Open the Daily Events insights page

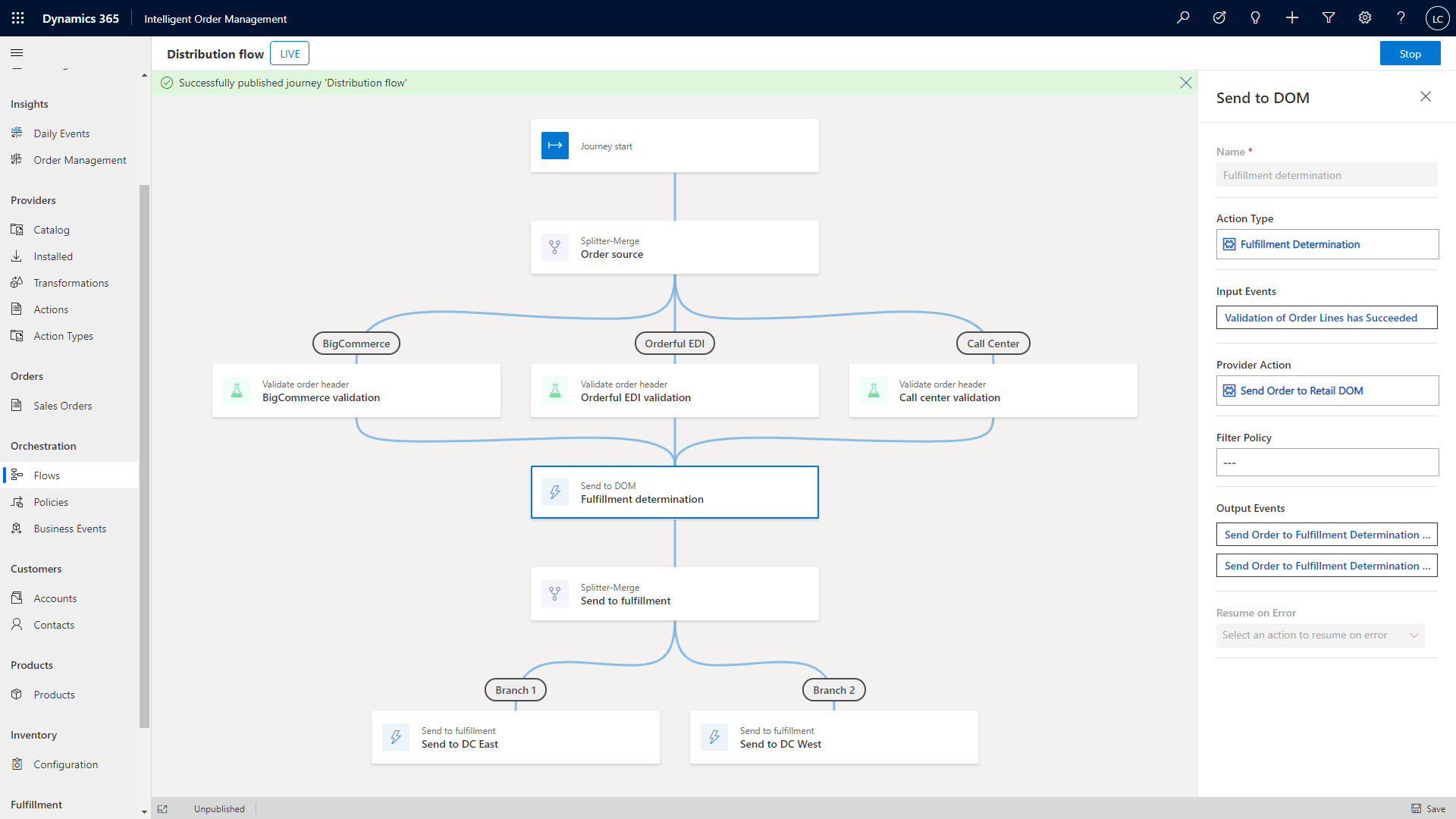click(x=61, y=133)
